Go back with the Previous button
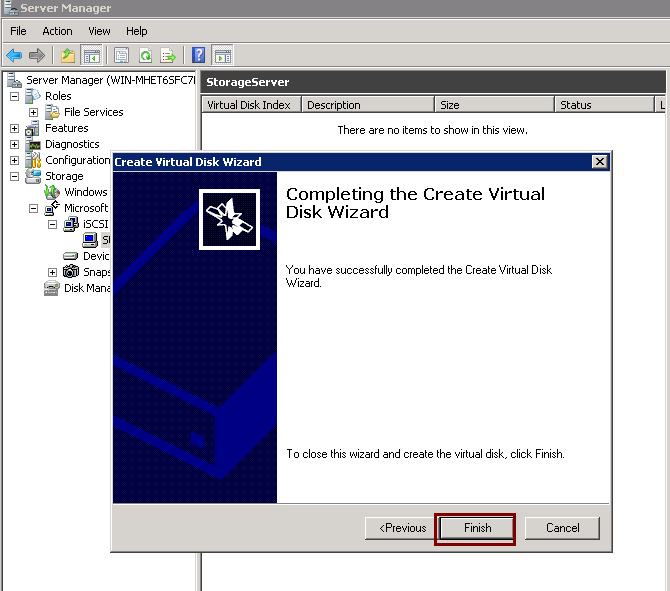Image resolution: width=670 pixels, height=591 pixels. click(400, 528)
